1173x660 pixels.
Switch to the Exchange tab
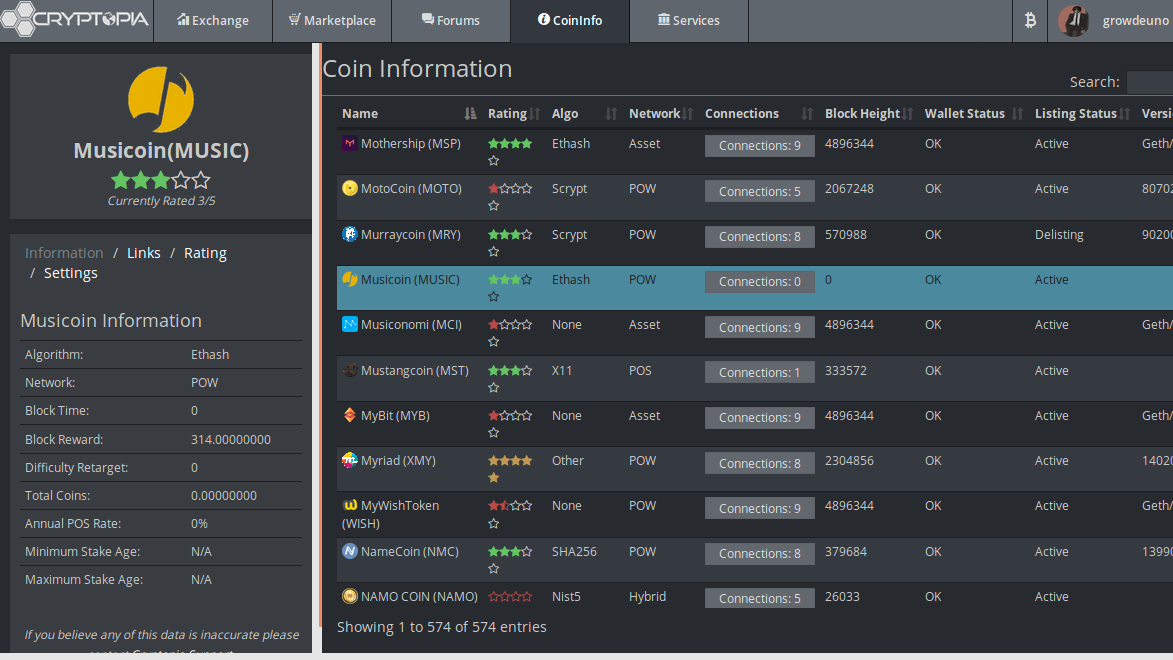(x=212, y=20)
